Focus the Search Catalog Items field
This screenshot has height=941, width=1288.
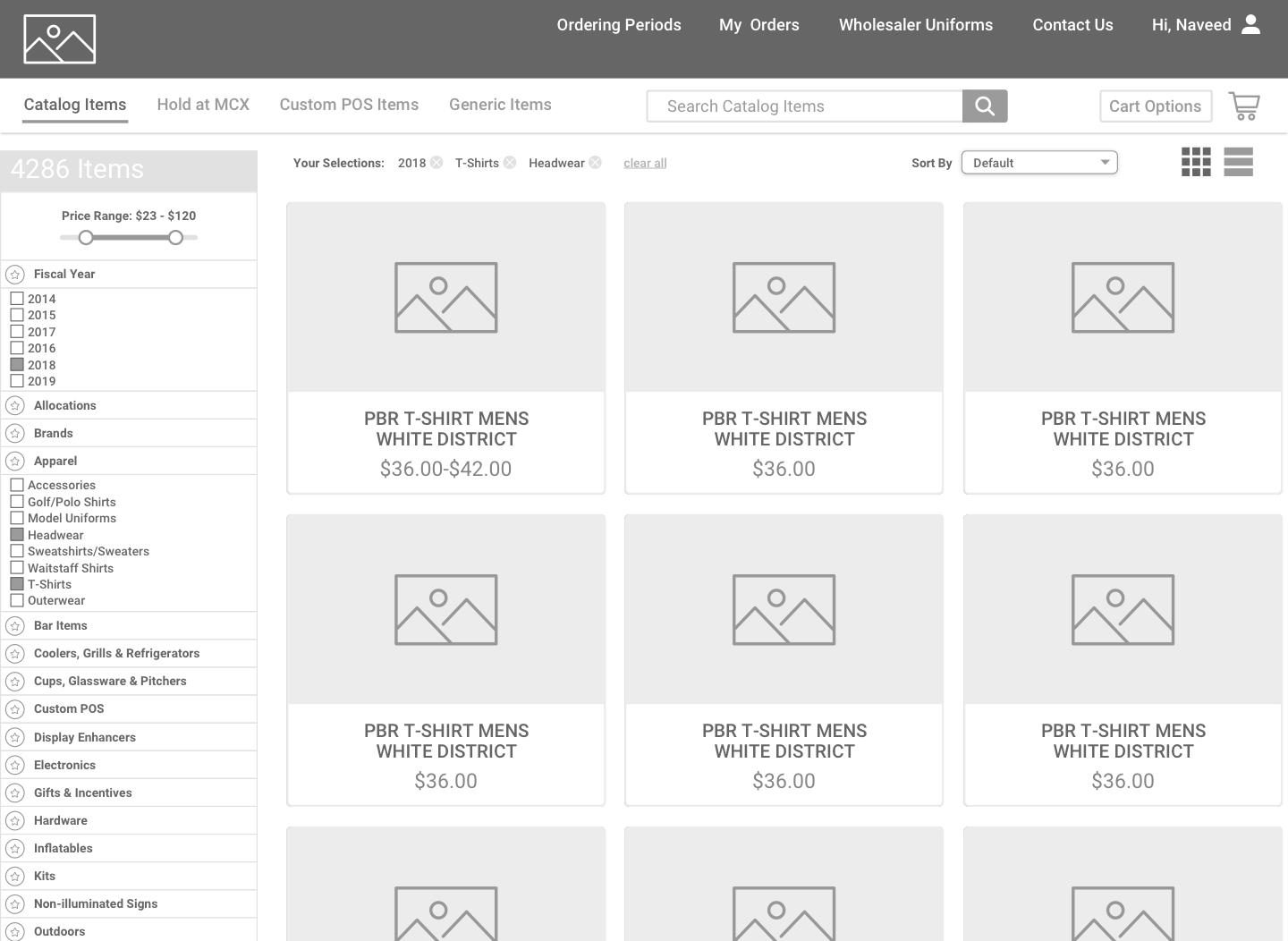(x=804, y=106)
